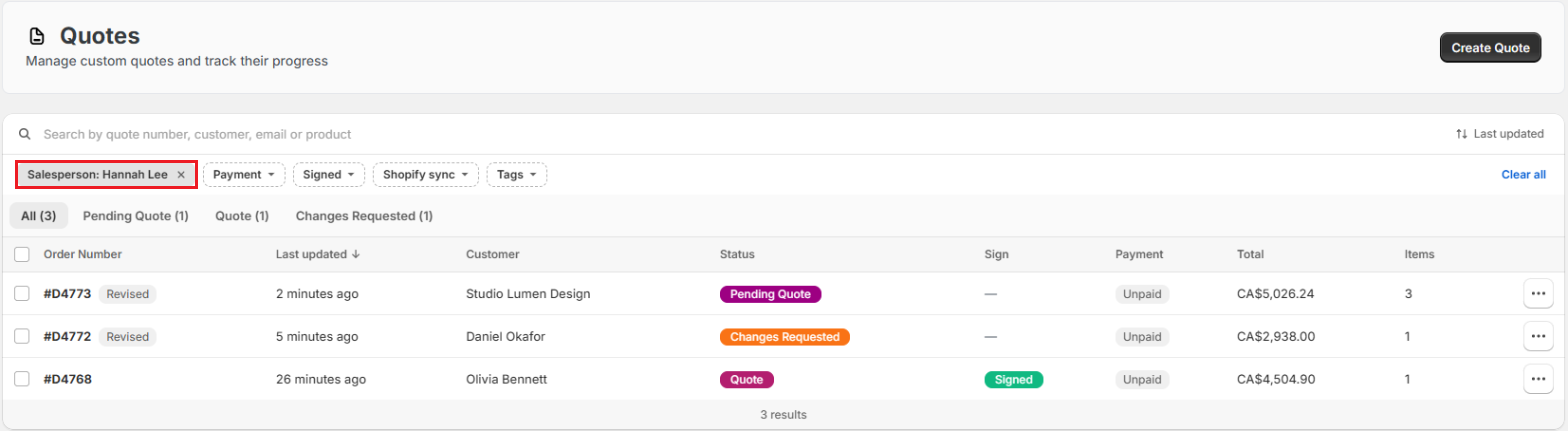Viewport: 1568px width, 431px height.
Task: Click the Unpaid badge for #D4768
Action: click(1142, 379)
